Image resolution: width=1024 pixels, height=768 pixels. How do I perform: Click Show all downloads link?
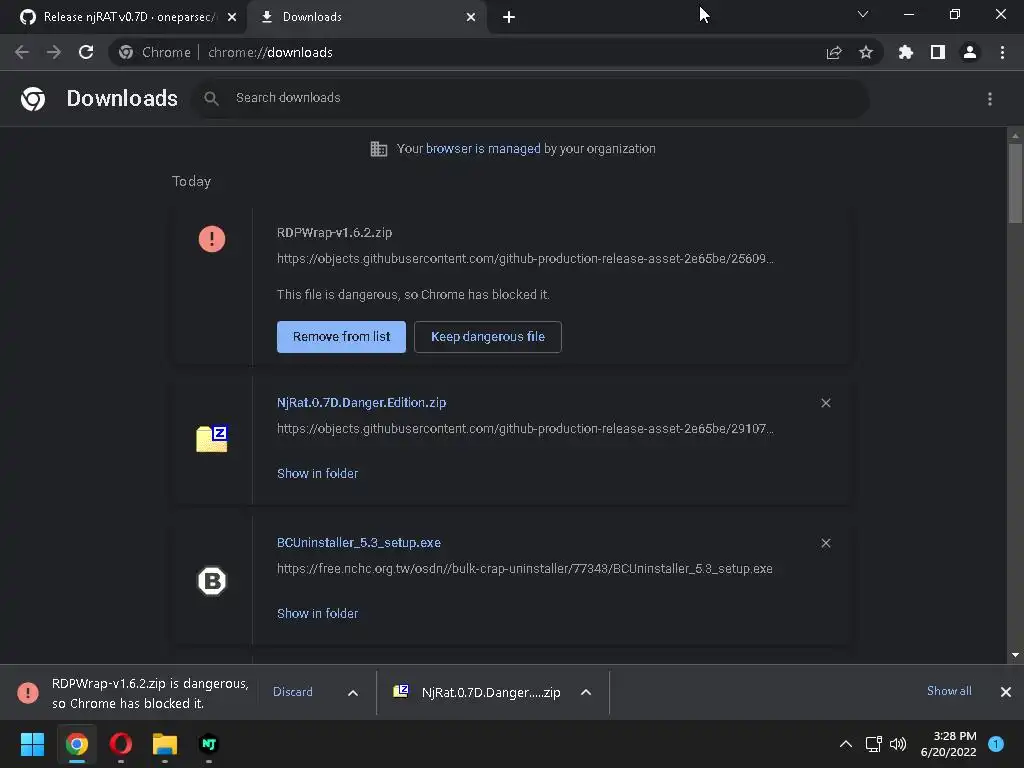point(949,691)
